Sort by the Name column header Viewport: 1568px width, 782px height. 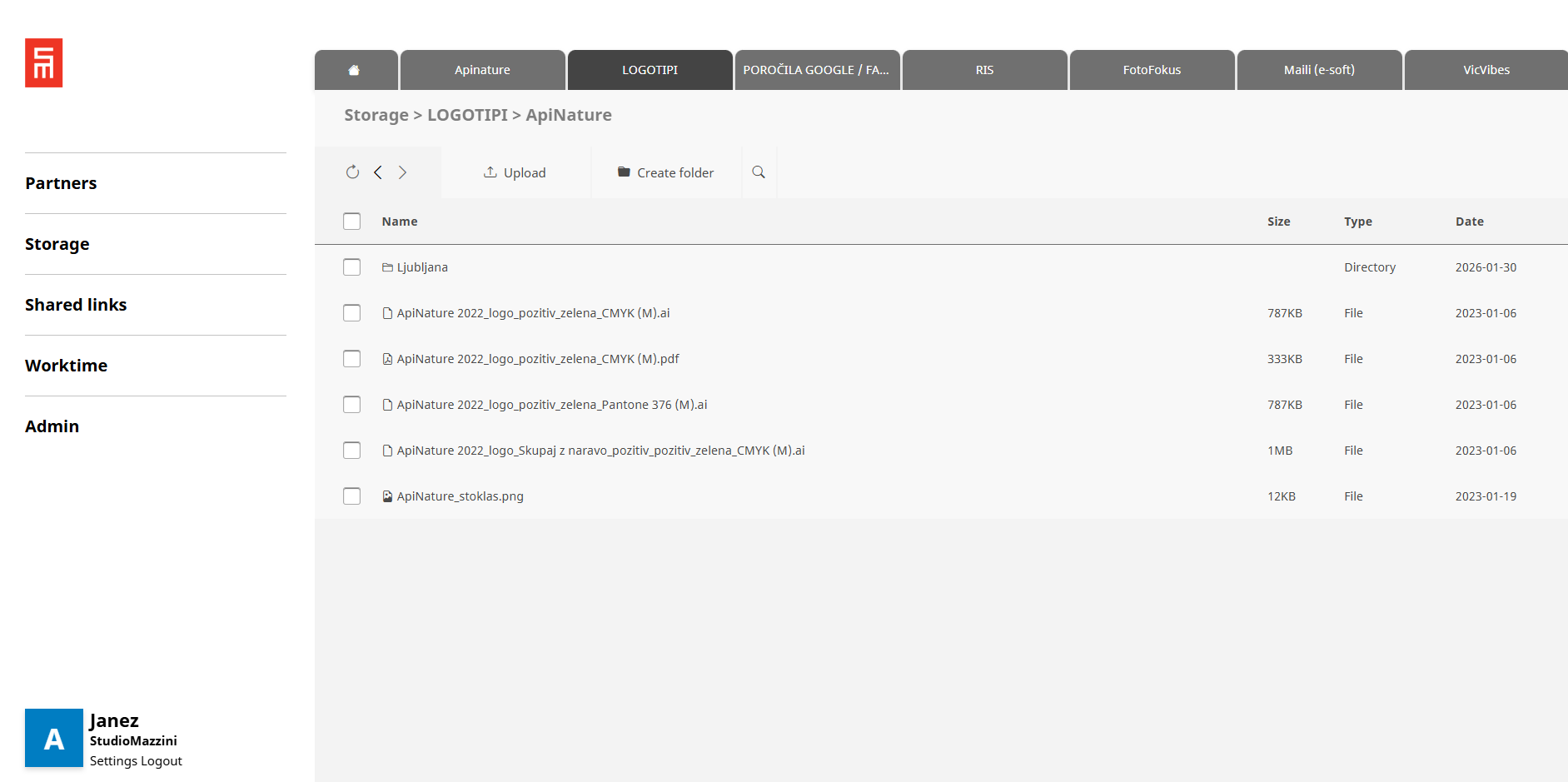400,222
